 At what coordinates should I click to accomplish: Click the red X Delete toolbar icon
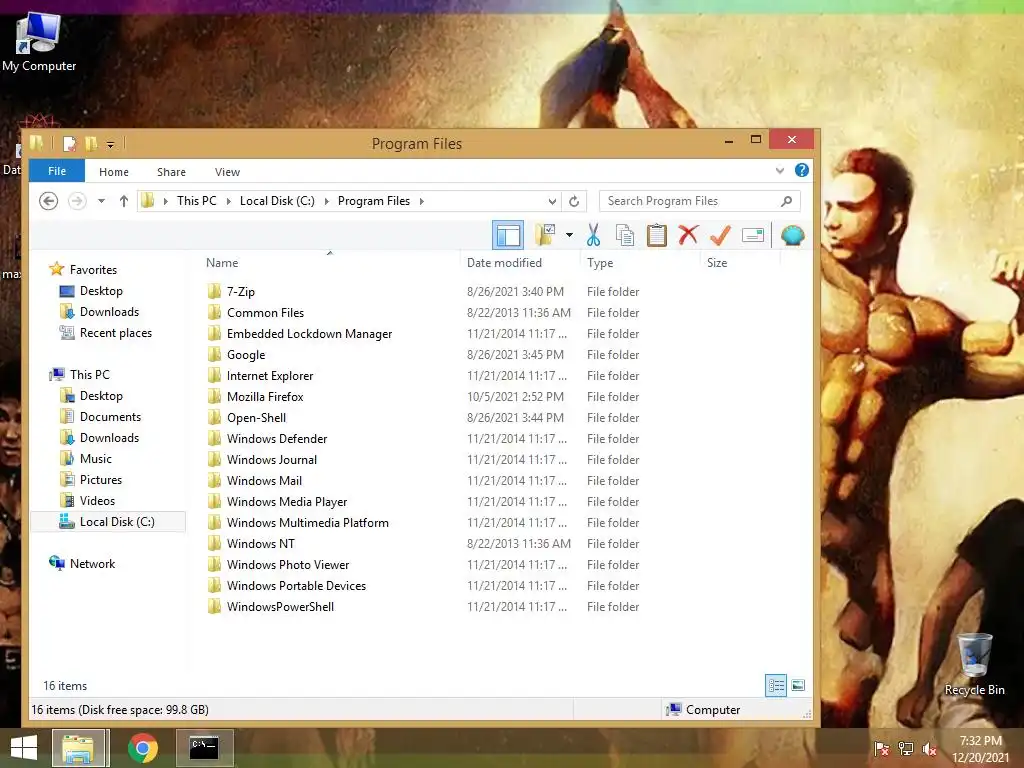pos(688,235)
